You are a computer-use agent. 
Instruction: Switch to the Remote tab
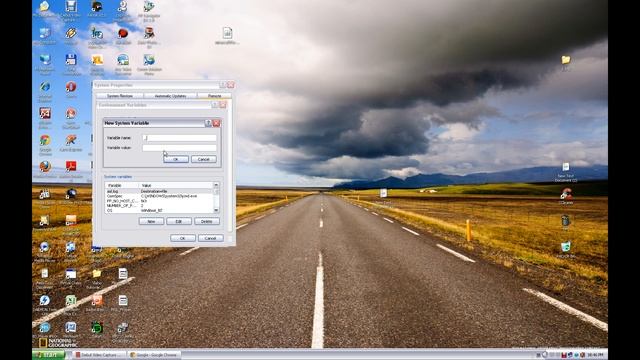(x=214, y=96)
